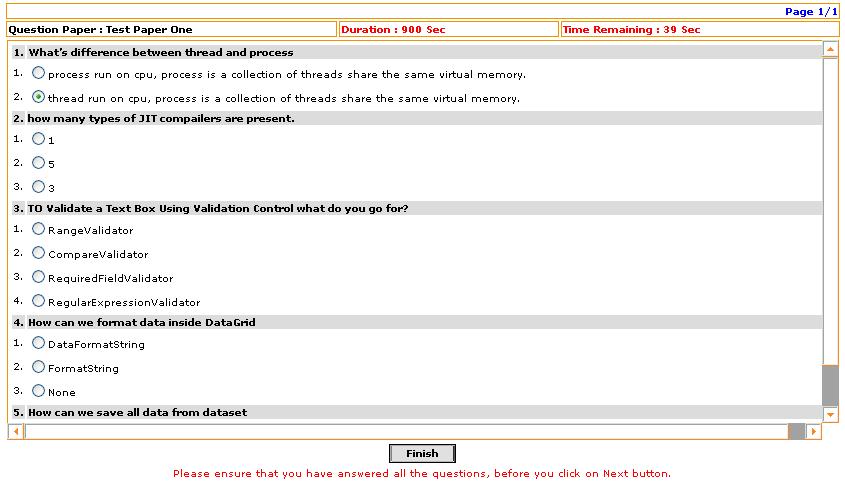Select None for DataGrid format question

tap(38, 390)
